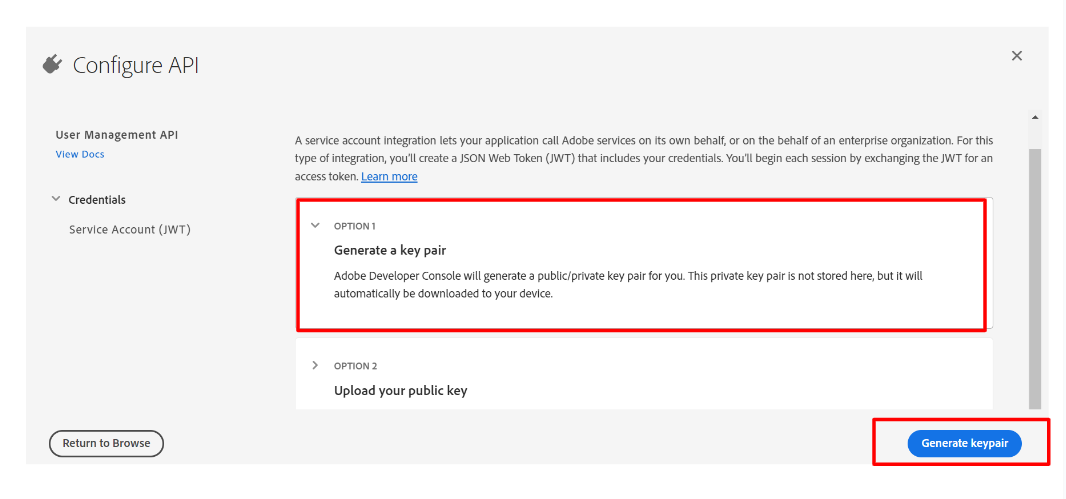Image resolution: width=1066 pixels, height=499 pixels.
Task: Click the Return to Browse button
Action: pyautogui.click(x=106, y=443)
